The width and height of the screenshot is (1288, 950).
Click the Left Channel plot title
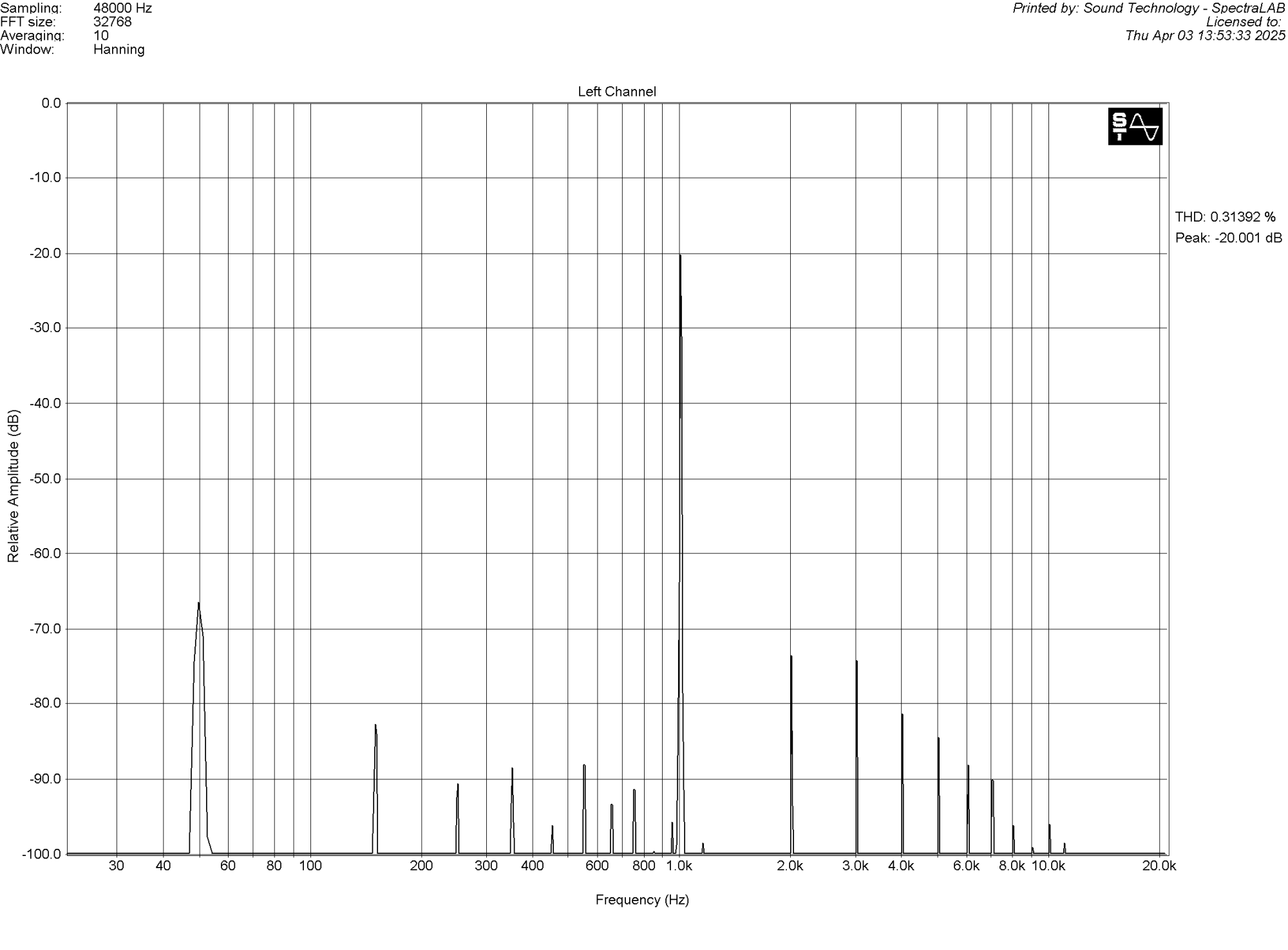[616, 92]
